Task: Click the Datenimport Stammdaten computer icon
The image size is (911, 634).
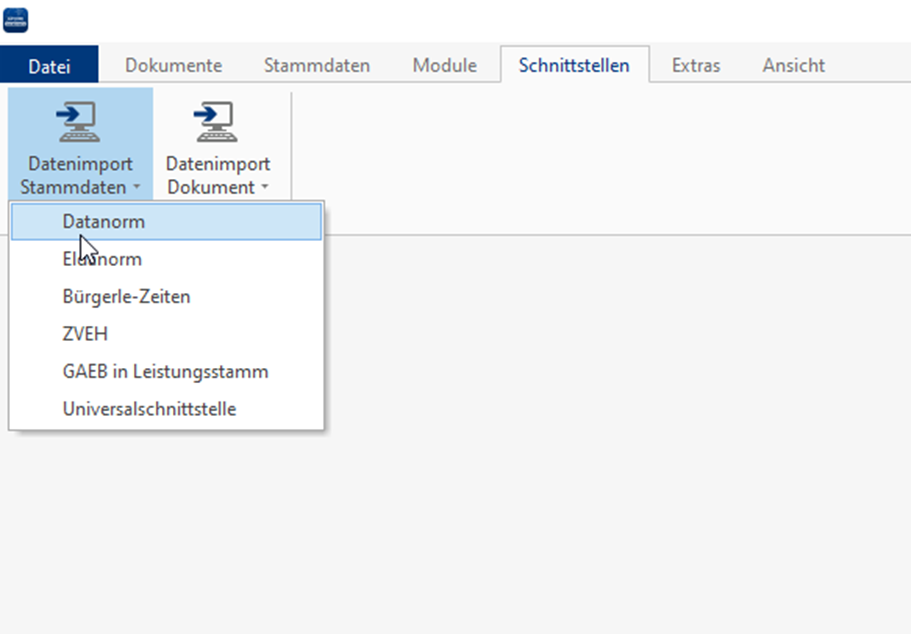Action: click(79, 122)
